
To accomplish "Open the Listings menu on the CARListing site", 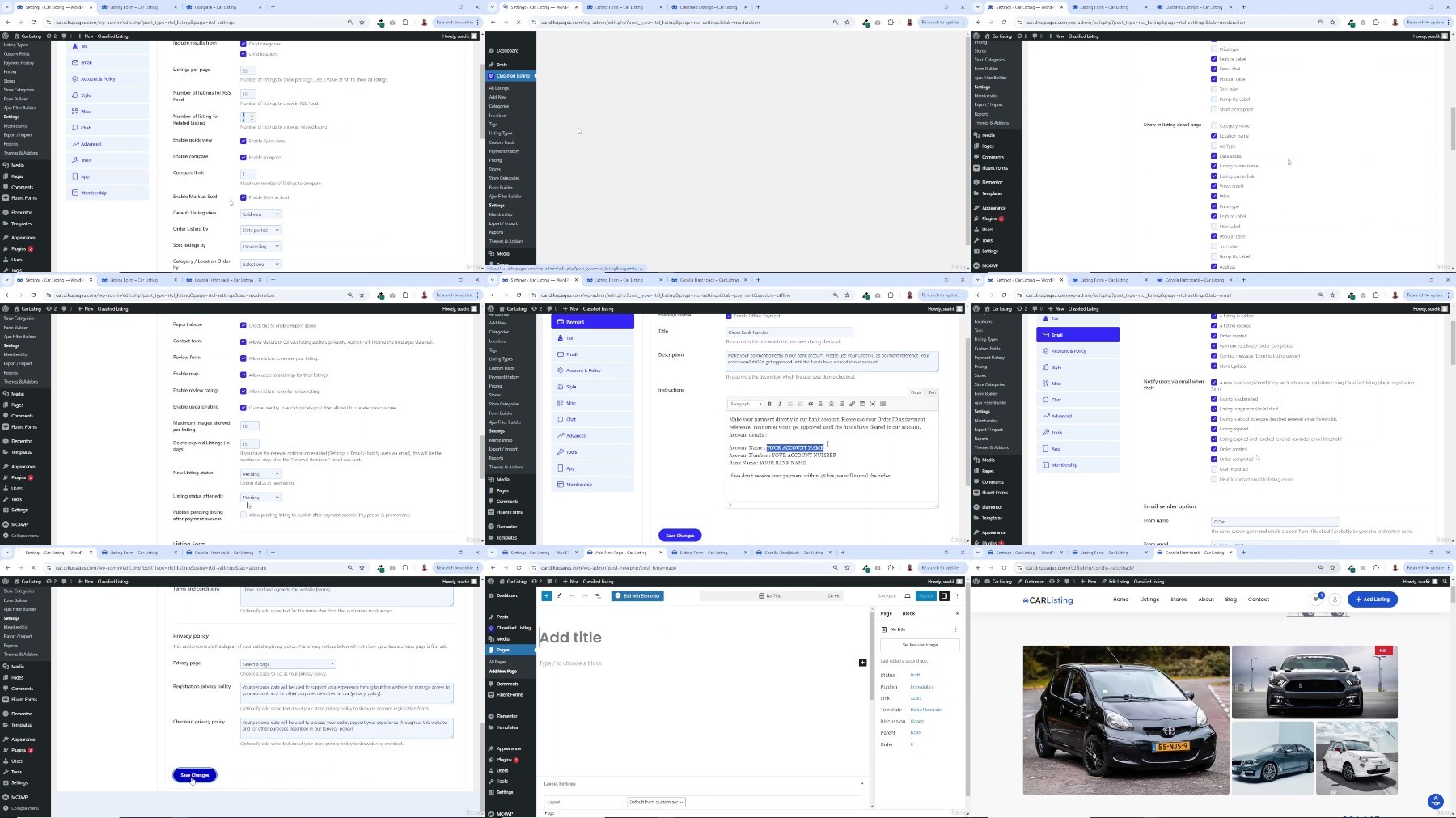I will point(1149,600).
